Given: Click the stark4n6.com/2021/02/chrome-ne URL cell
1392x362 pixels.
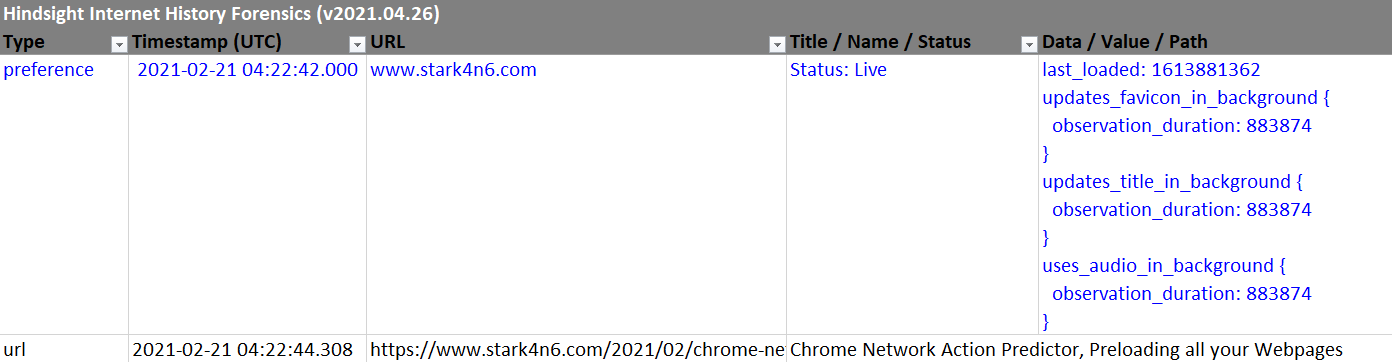Looking at the screenshot, I should [576, 349].
